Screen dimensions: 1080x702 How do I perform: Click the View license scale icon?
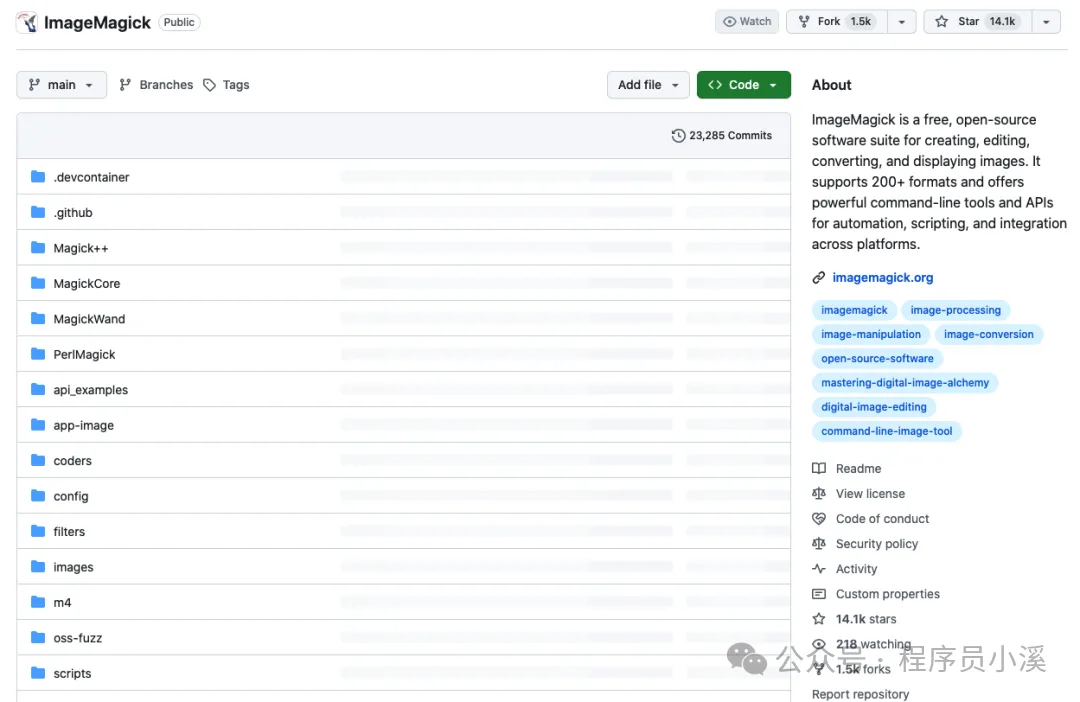pos(818,493)
